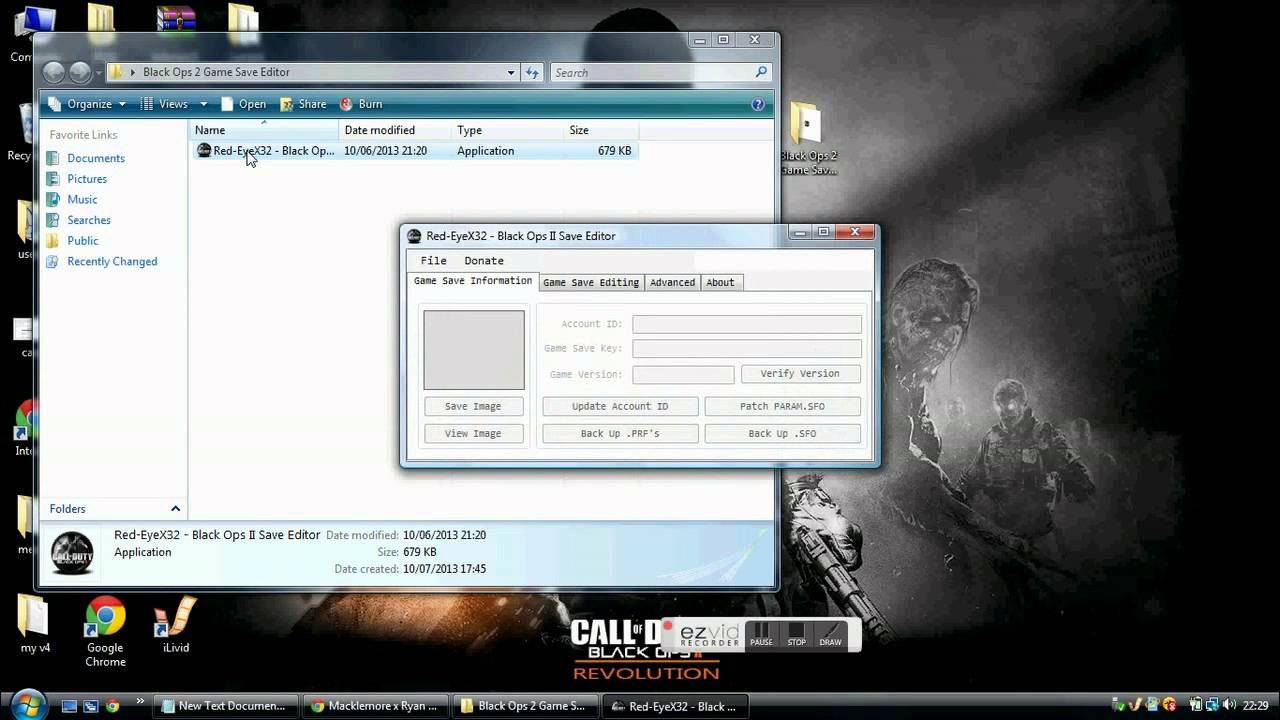Click the gray save image preview box
Screen dimensions: 1280x720
(474, 350)
